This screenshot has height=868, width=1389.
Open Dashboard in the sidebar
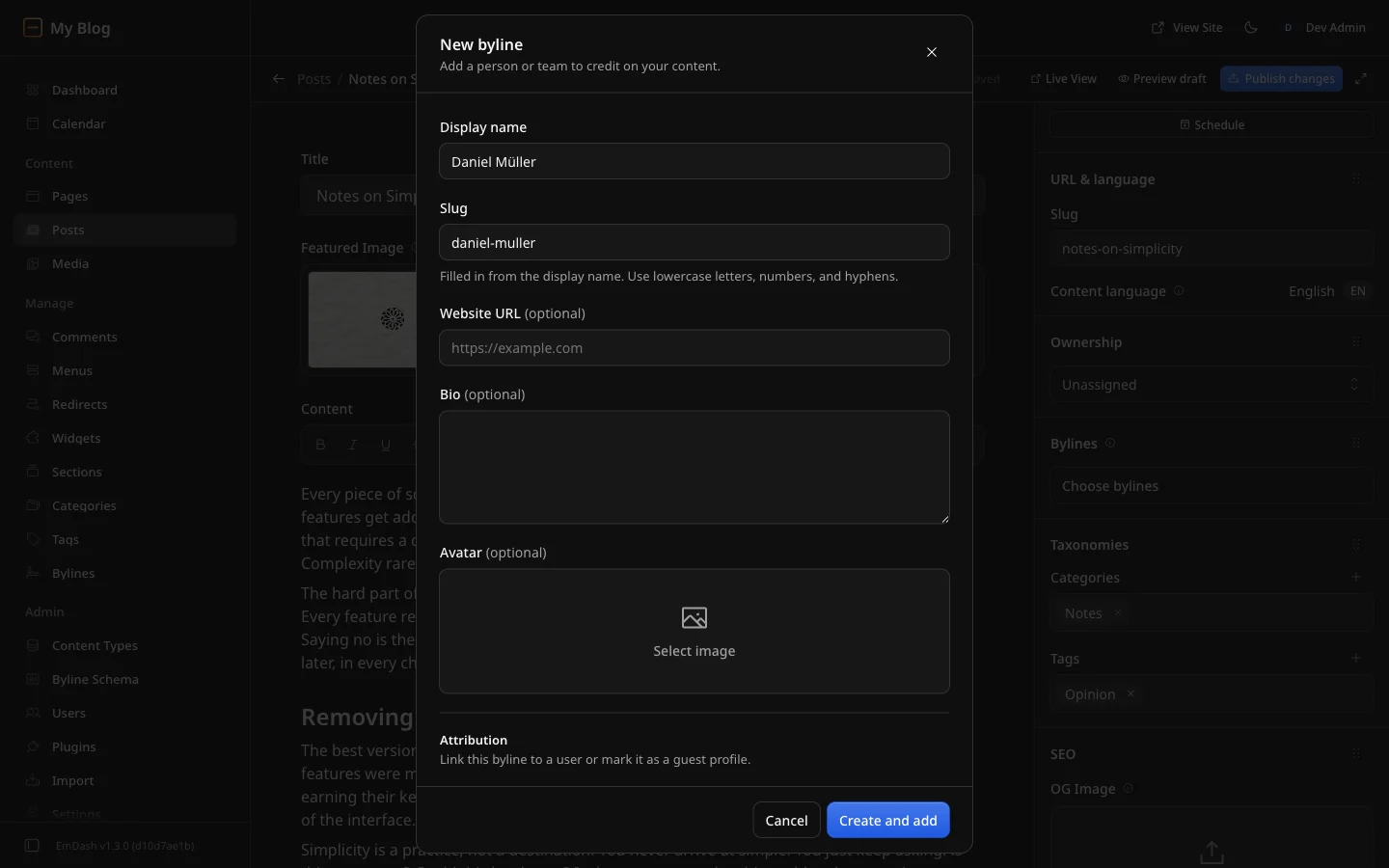pos(125,90)
